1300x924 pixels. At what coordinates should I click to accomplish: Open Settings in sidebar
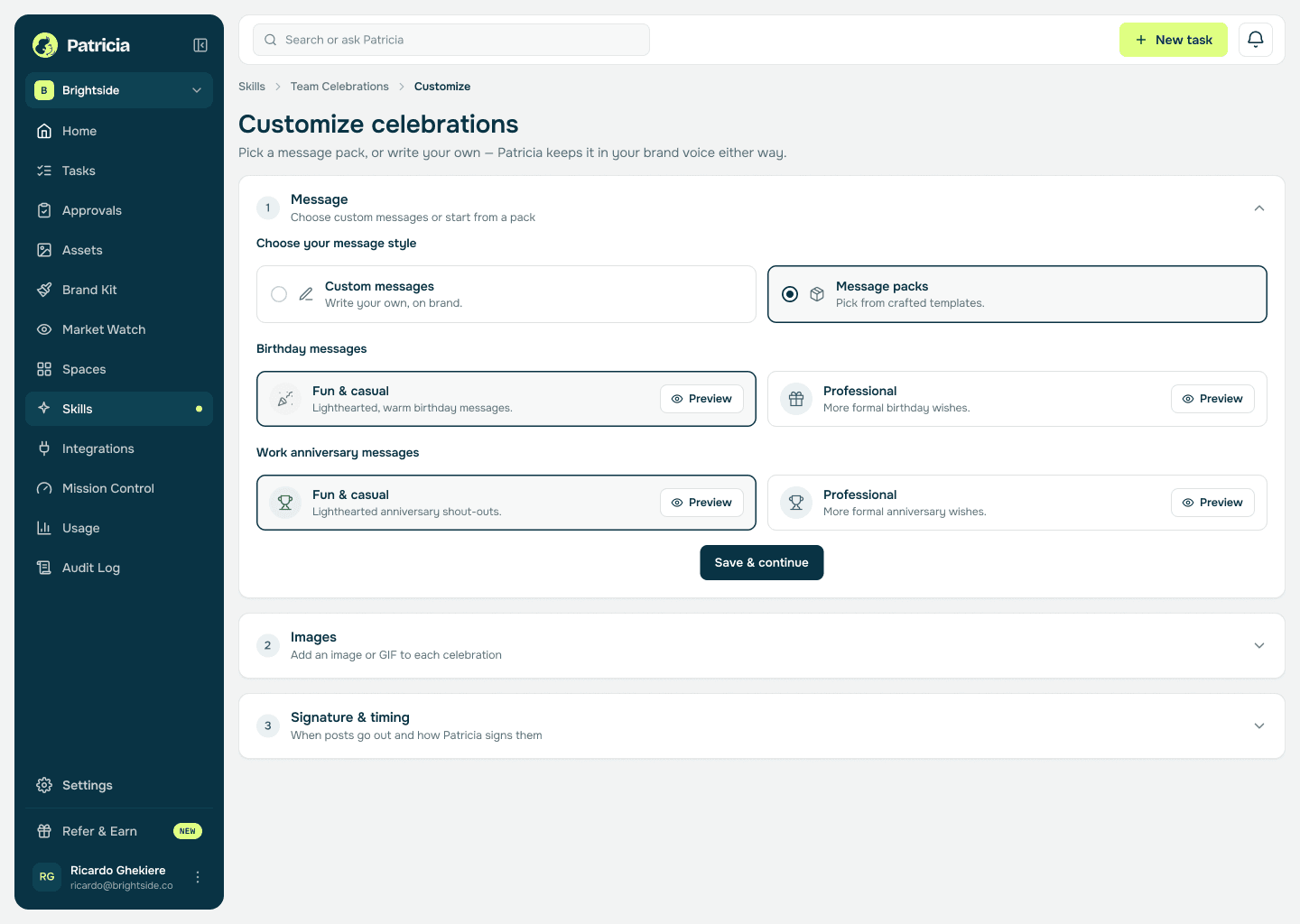[x=119, y=785]
